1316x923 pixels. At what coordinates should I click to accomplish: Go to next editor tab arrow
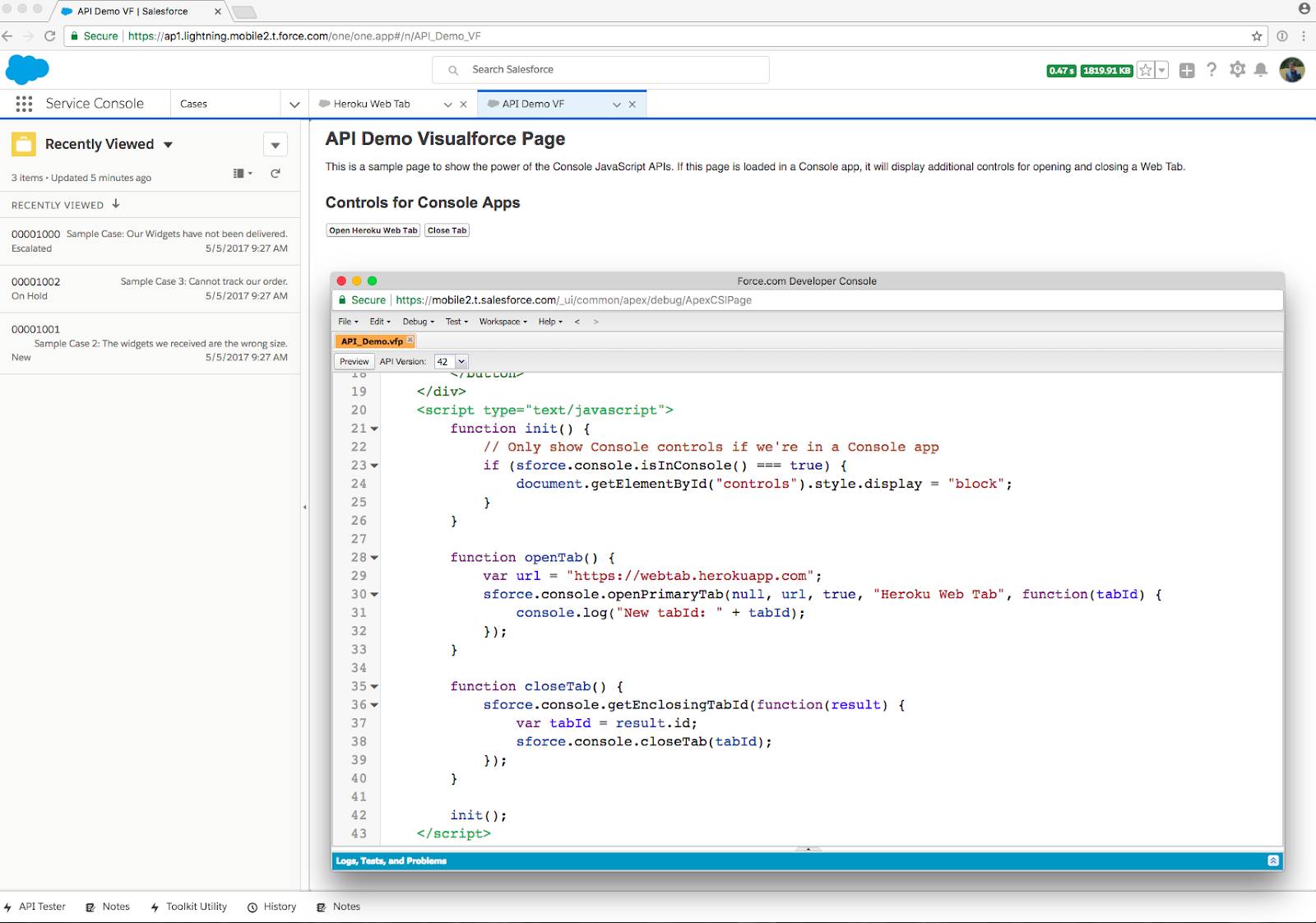pyautogui.click(x=596, y=322)
